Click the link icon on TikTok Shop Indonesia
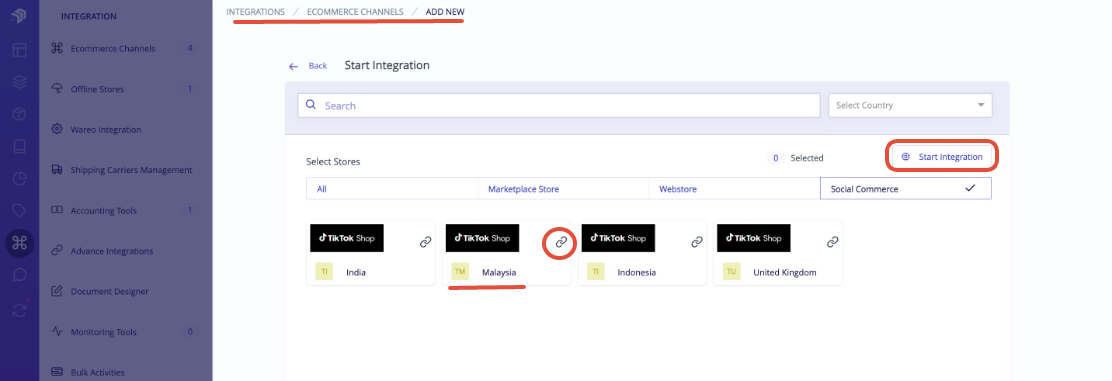1112x381 pixels. [x=697, y=242]
